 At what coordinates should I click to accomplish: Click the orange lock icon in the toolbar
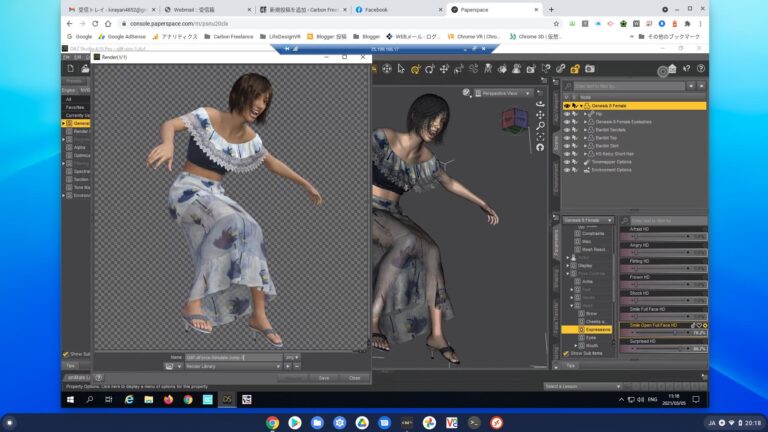(x=575, y=69)
